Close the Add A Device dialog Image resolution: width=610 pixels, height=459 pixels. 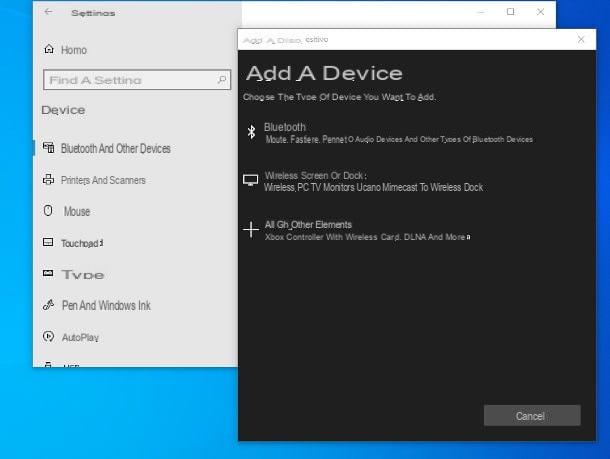click(x=581, y=39)
